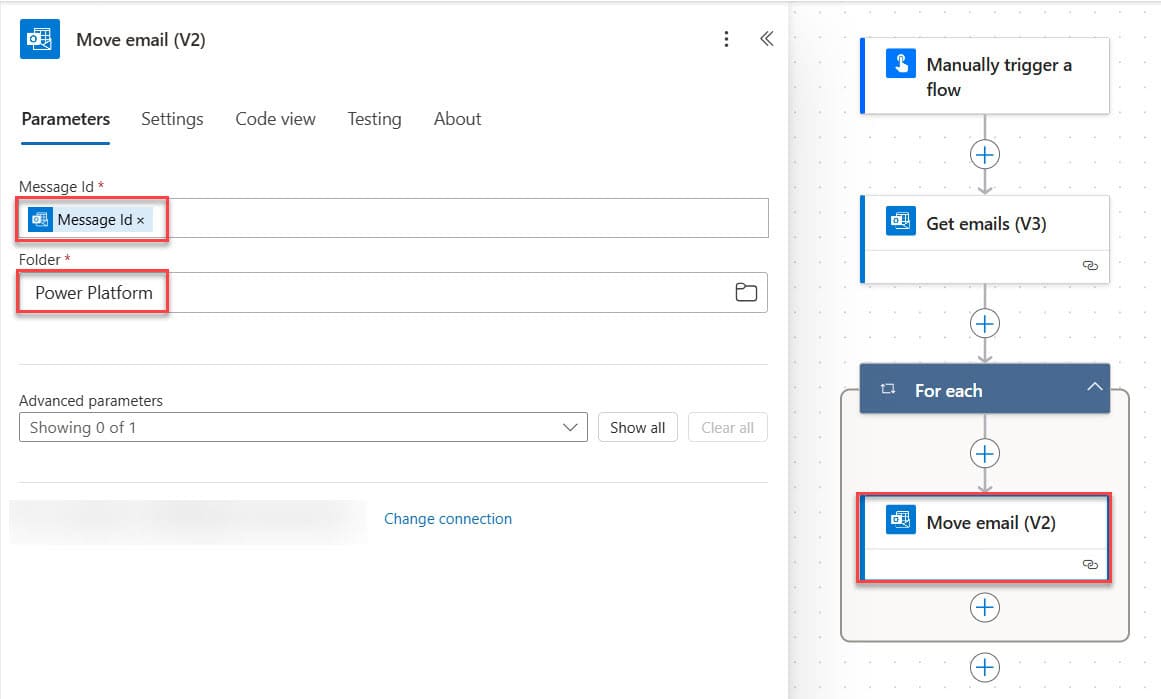Click the connection icon on Get emails (V3)

[1089, 265]
